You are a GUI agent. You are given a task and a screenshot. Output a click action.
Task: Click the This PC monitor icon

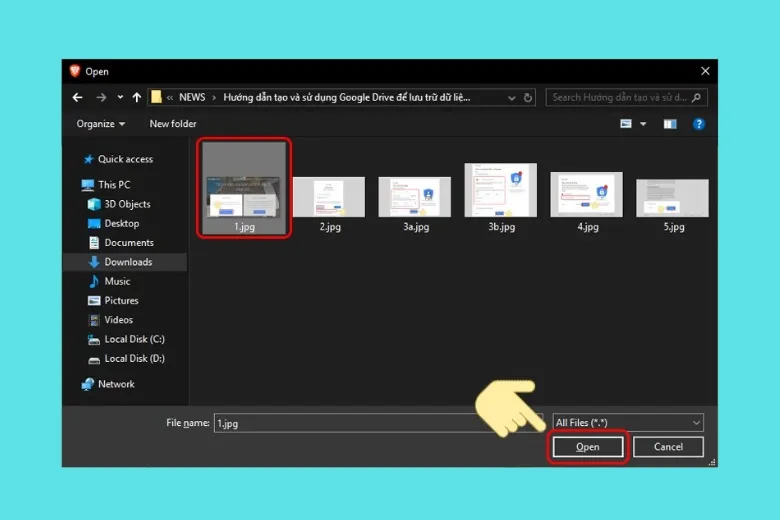click(88, 185)
